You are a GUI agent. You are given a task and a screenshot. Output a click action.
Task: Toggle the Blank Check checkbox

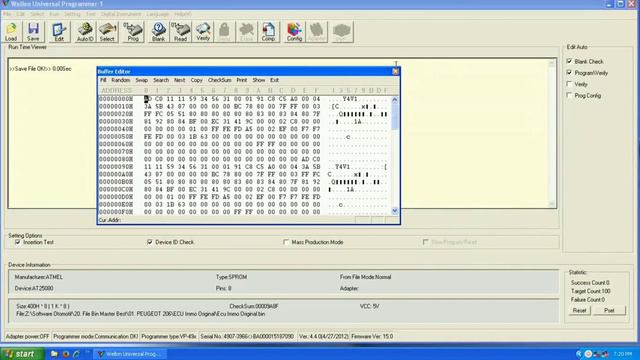coord(569,61)
